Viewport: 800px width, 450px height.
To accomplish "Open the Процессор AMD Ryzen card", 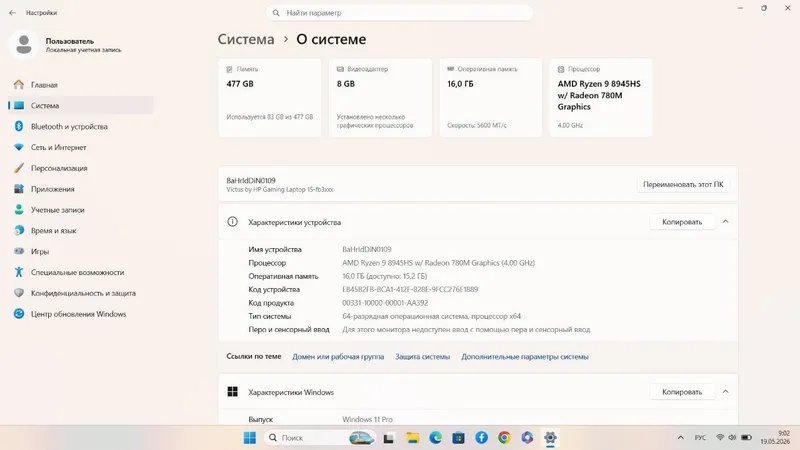I will click(601, 97).
